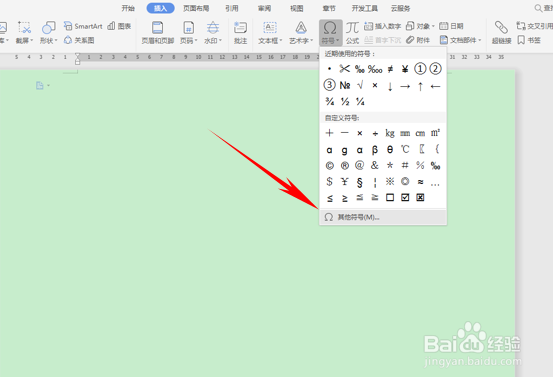The height and width of the screenshot is (381, 553).
Task: Insert the up arrow ↑ symbol
Action: [x=420, y=86]
